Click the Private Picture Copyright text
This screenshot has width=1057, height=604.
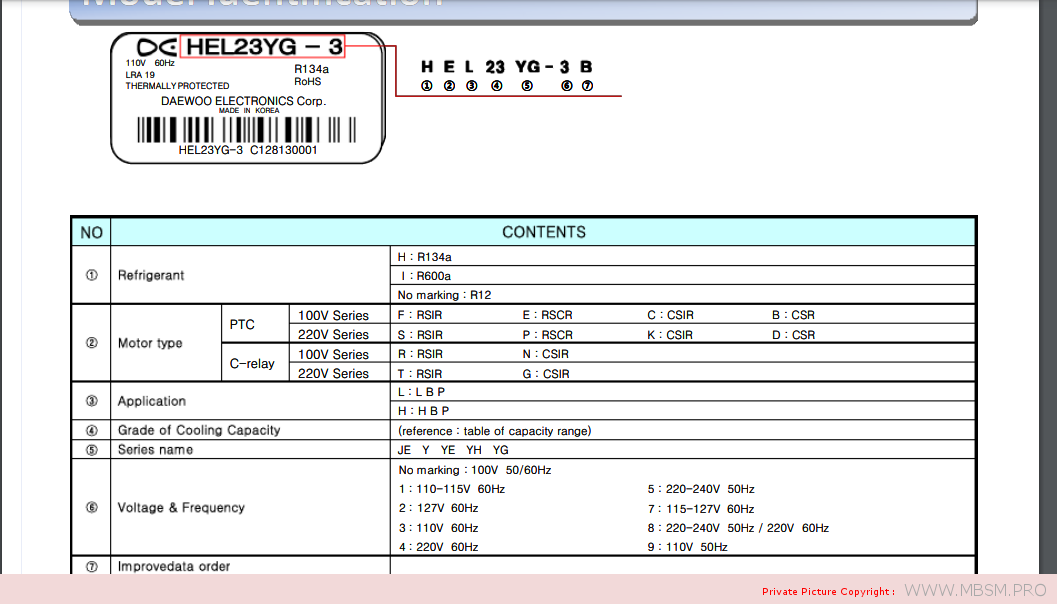828,592
